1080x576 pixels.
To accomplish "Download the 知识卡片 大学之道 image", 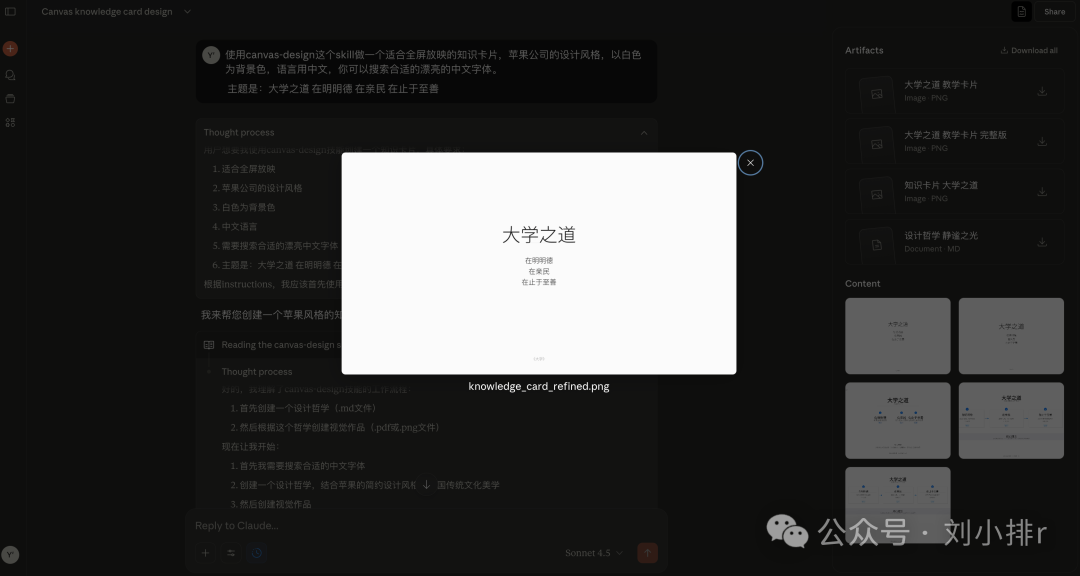I will [1042, 192].
